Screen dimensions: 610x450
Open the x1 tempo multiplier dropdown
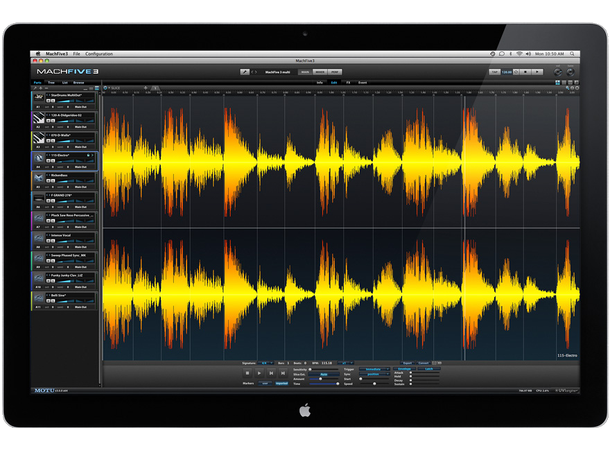345,363
